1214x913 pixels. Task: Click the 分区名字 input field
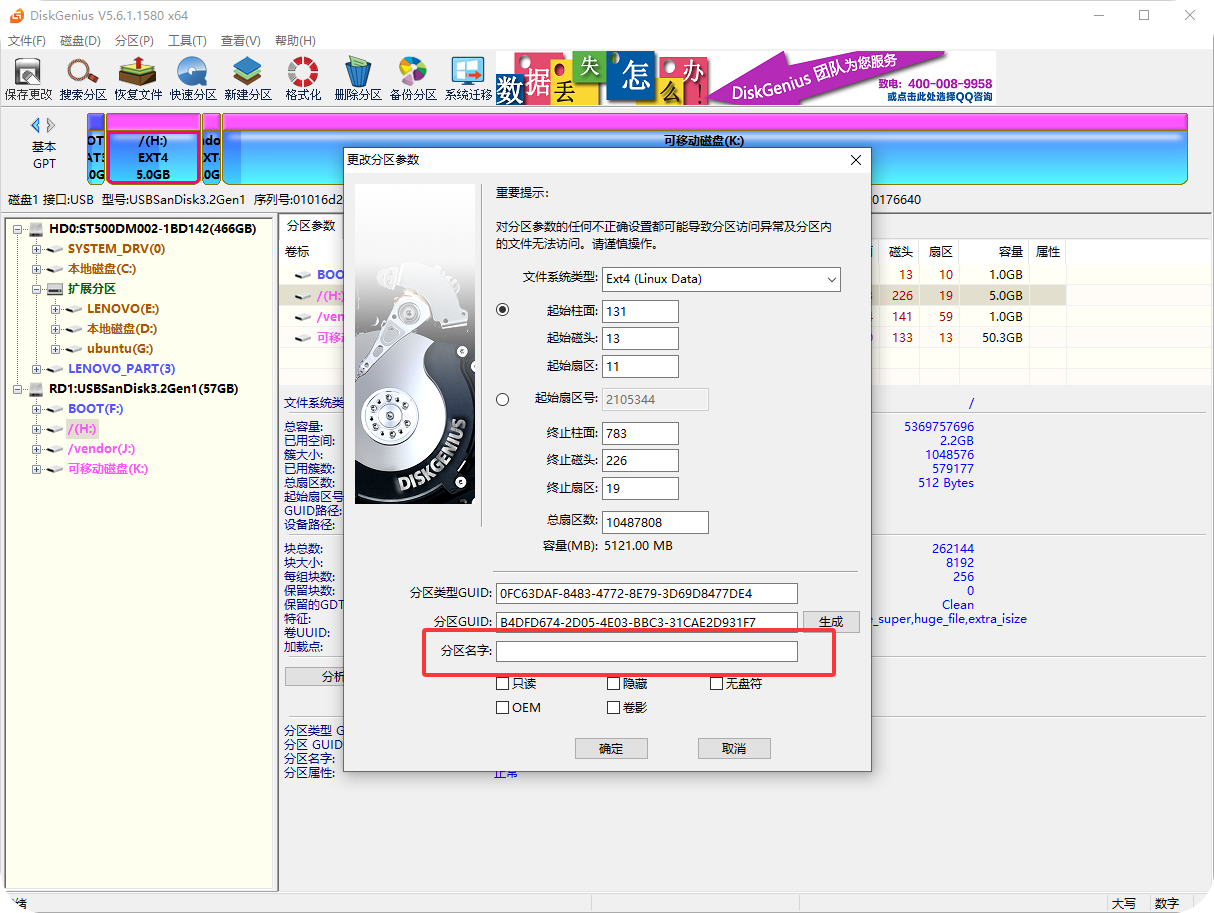647,652
